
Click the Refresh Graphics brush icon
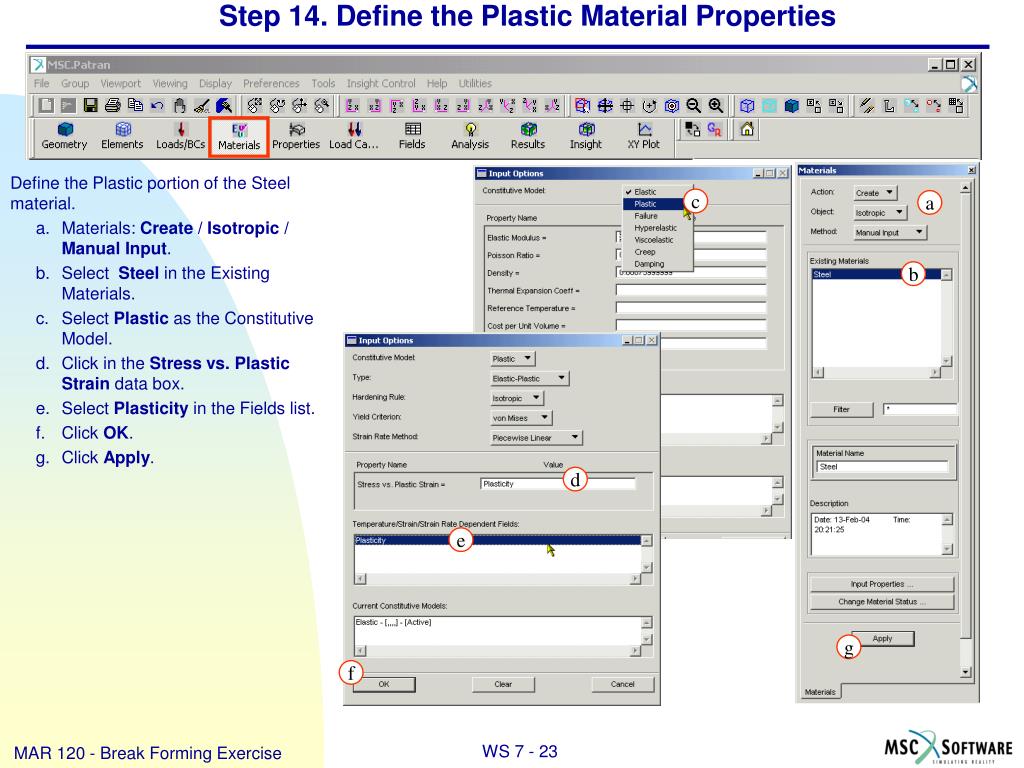[224, 105]
